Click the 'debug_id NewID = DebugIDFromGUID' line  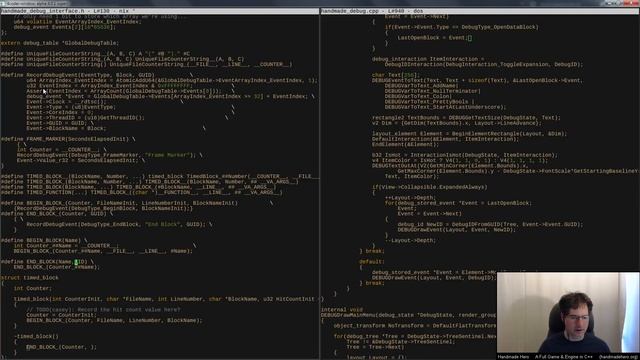(x=490, y=224)
